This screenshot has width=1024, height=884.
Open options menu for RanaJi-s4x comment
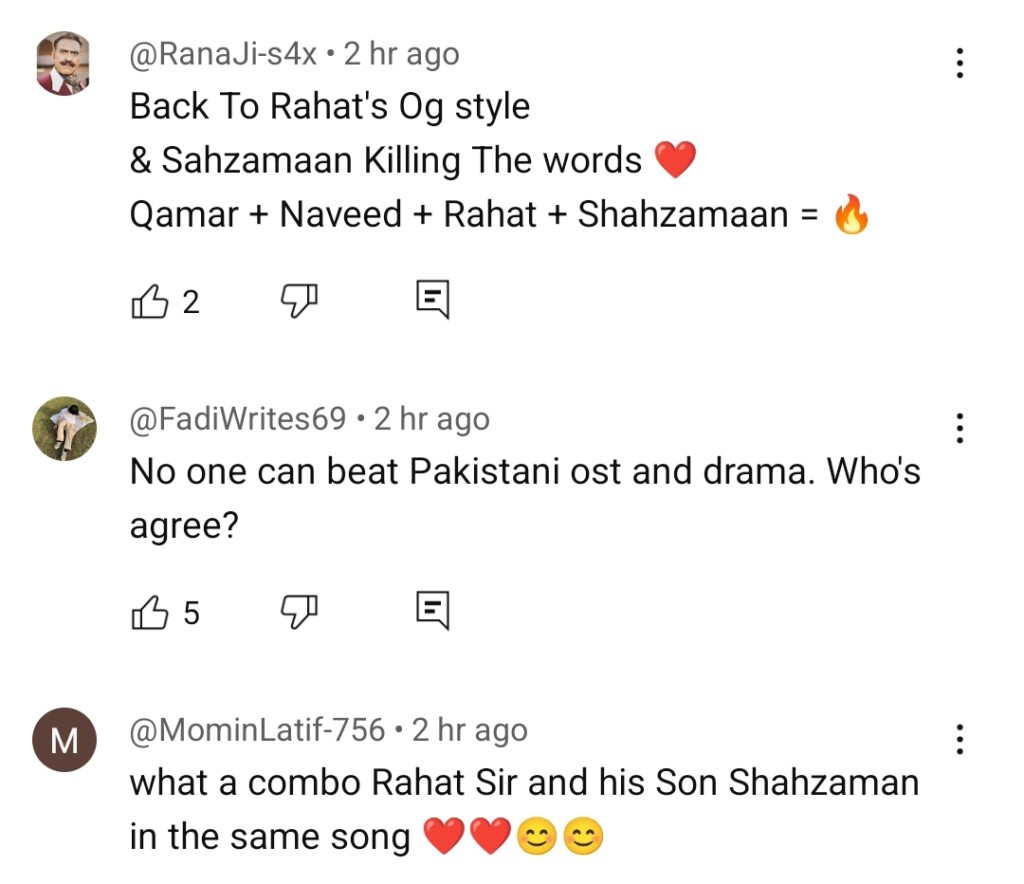[x=959, y=64]
